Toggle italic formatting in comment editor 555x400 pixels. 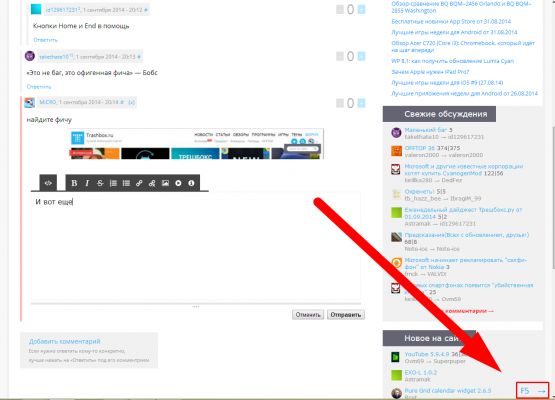point(87,183)
